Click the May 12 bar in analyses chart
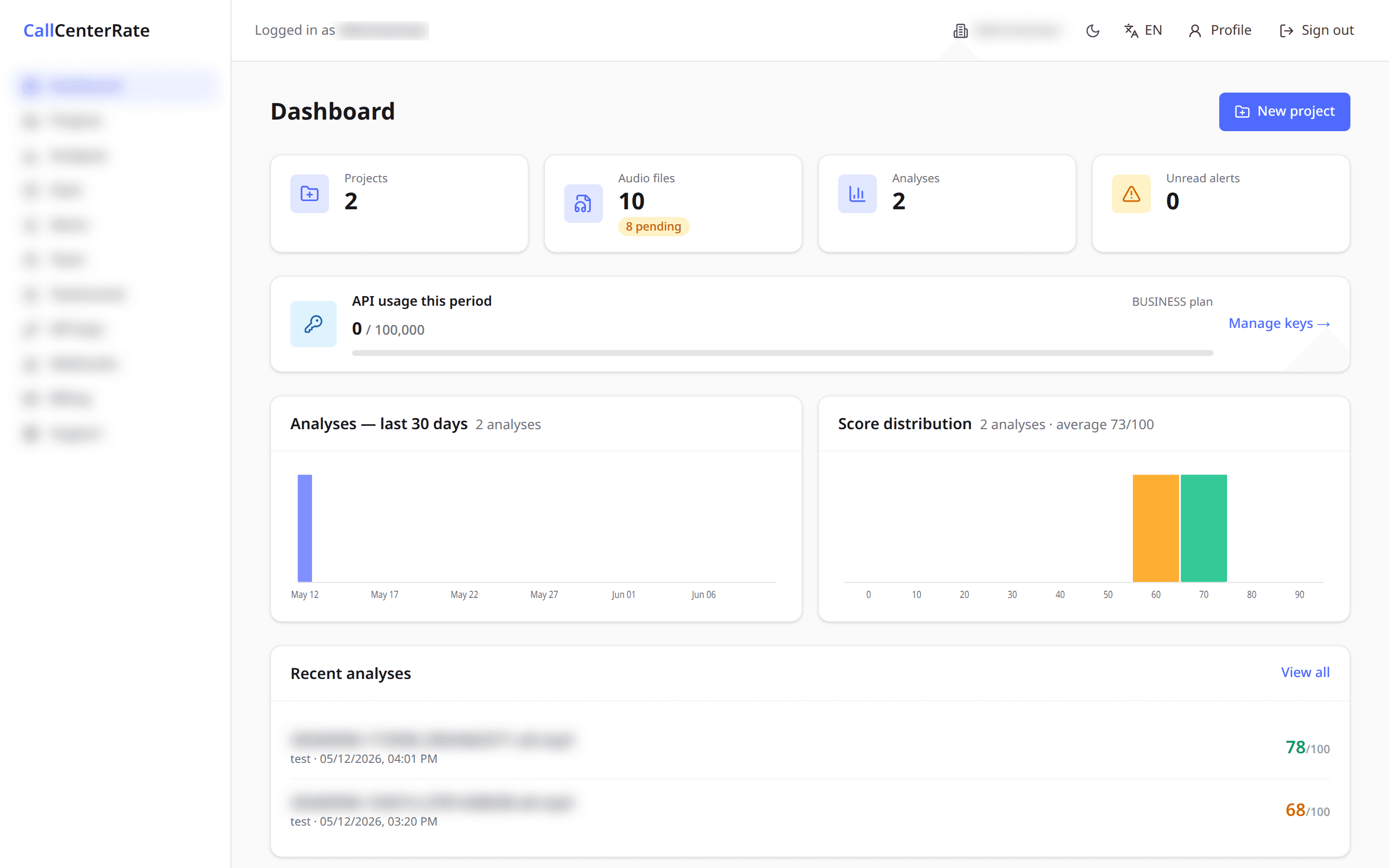Image resolution: width=1389 pixels, height=868 pixels. [305, 528]
